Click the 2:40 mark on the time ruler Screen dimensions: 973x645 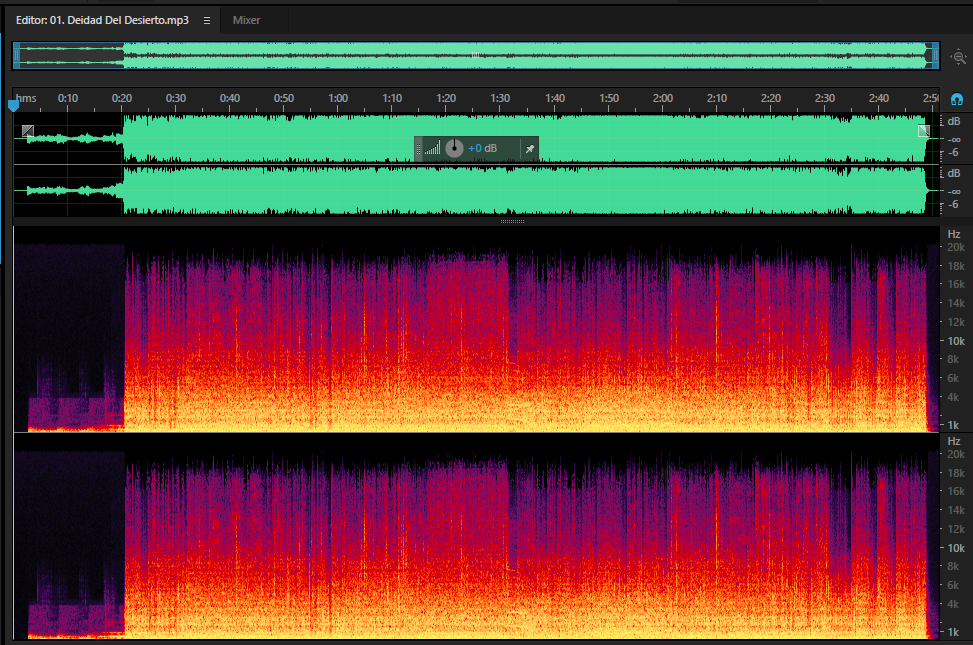tap(879, 98)
